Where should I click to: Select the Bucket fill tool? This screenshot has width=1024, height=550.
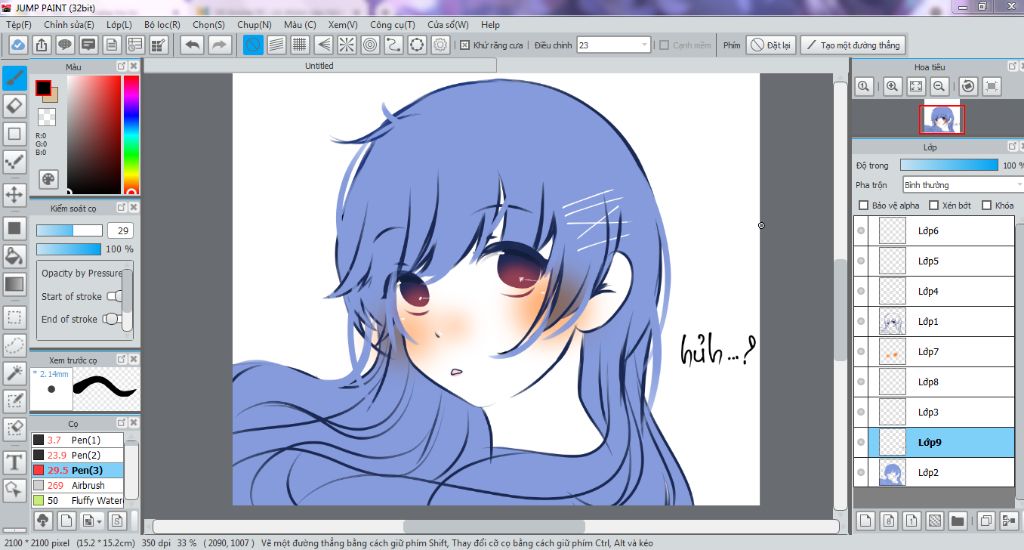point(14,256)
